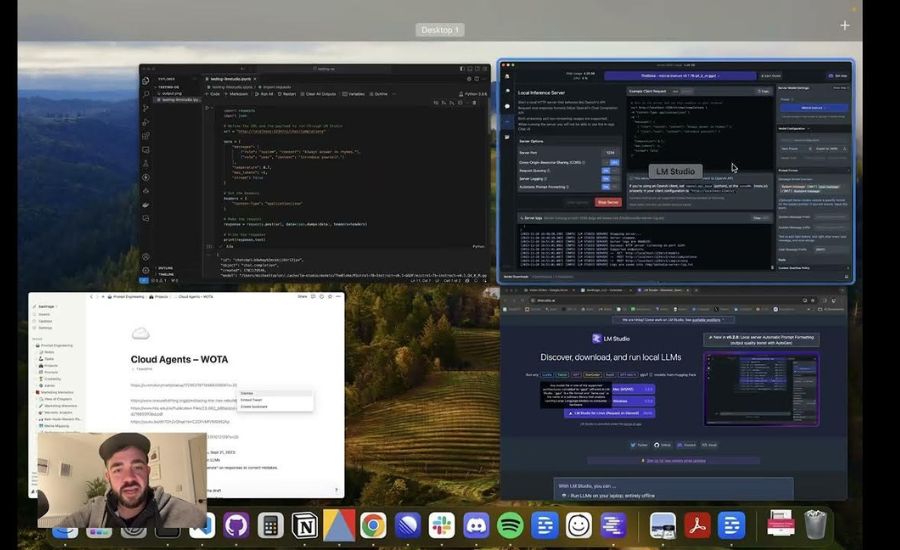Click Stop Server button in LM Studio

pyautogui.click(x=608, y=202)
